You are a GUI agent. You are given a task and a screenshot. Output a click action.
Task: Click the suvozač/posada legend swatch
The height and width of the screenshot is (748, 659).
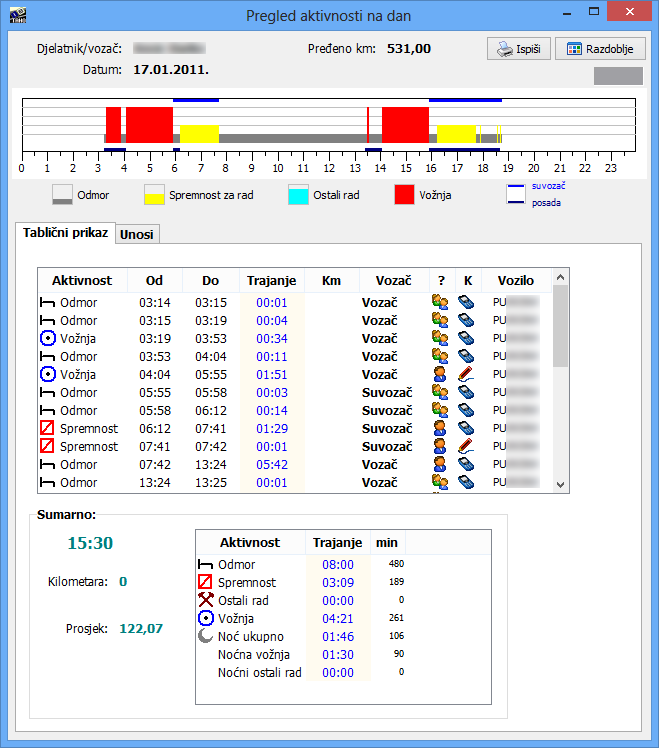tap(516, 194)
